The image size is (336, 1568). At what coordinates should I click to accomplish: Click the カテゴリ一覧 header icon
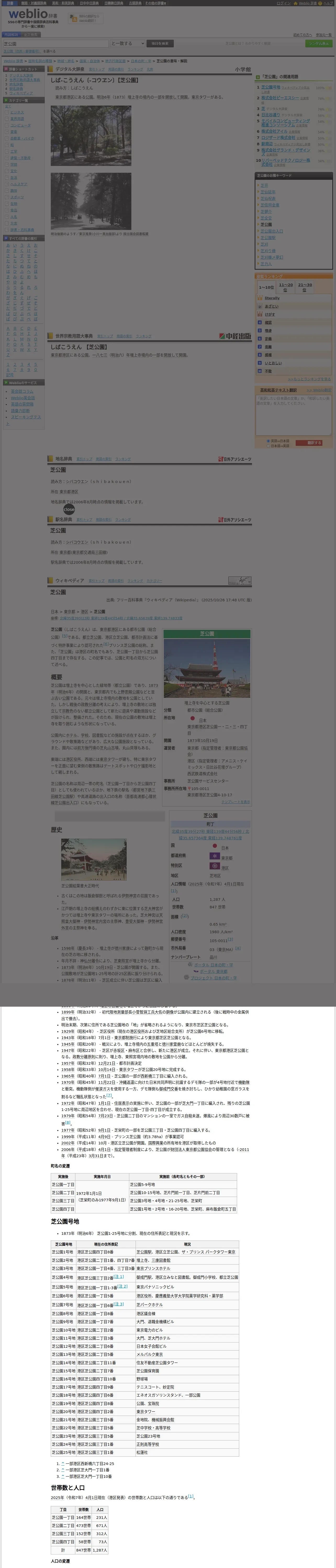pyautogui.click(x=6, y=100)
